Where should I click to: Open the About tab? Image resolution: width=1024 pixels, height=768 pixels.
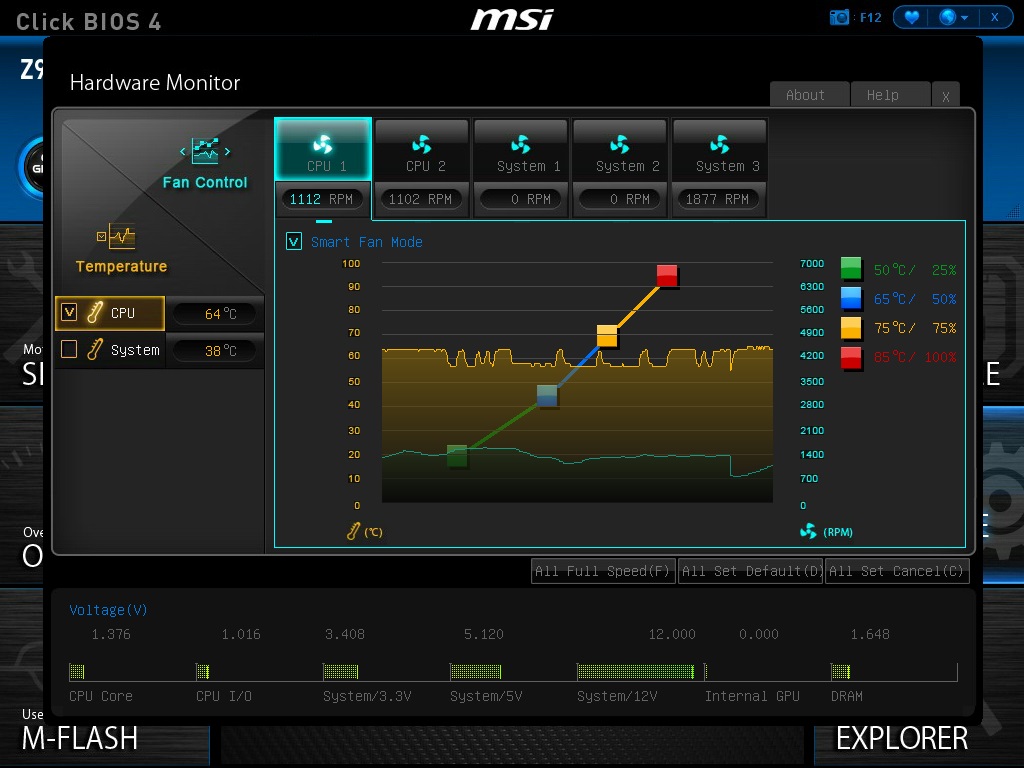(x=809, y=95)
